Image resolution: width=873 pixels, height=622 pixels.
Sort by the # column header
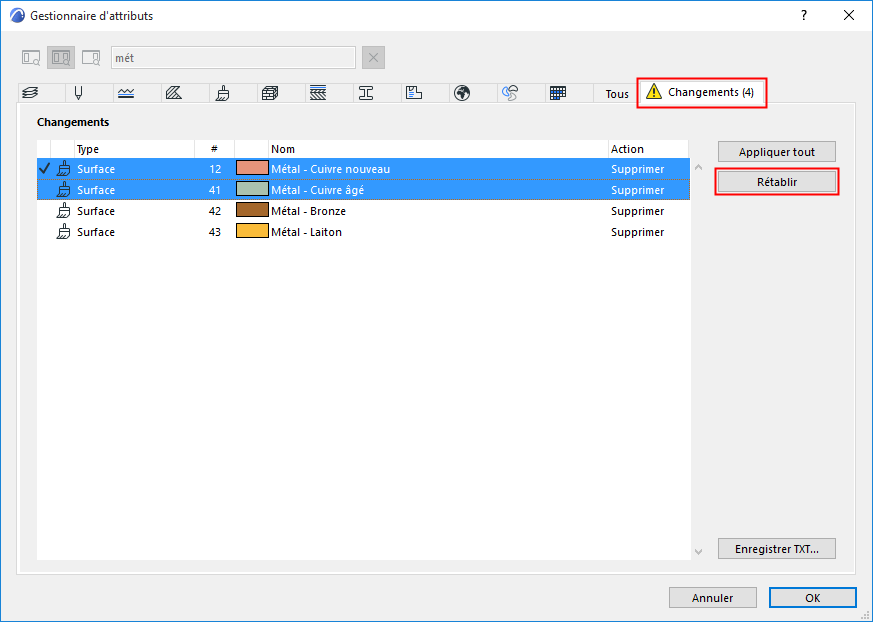pos(214,149)
